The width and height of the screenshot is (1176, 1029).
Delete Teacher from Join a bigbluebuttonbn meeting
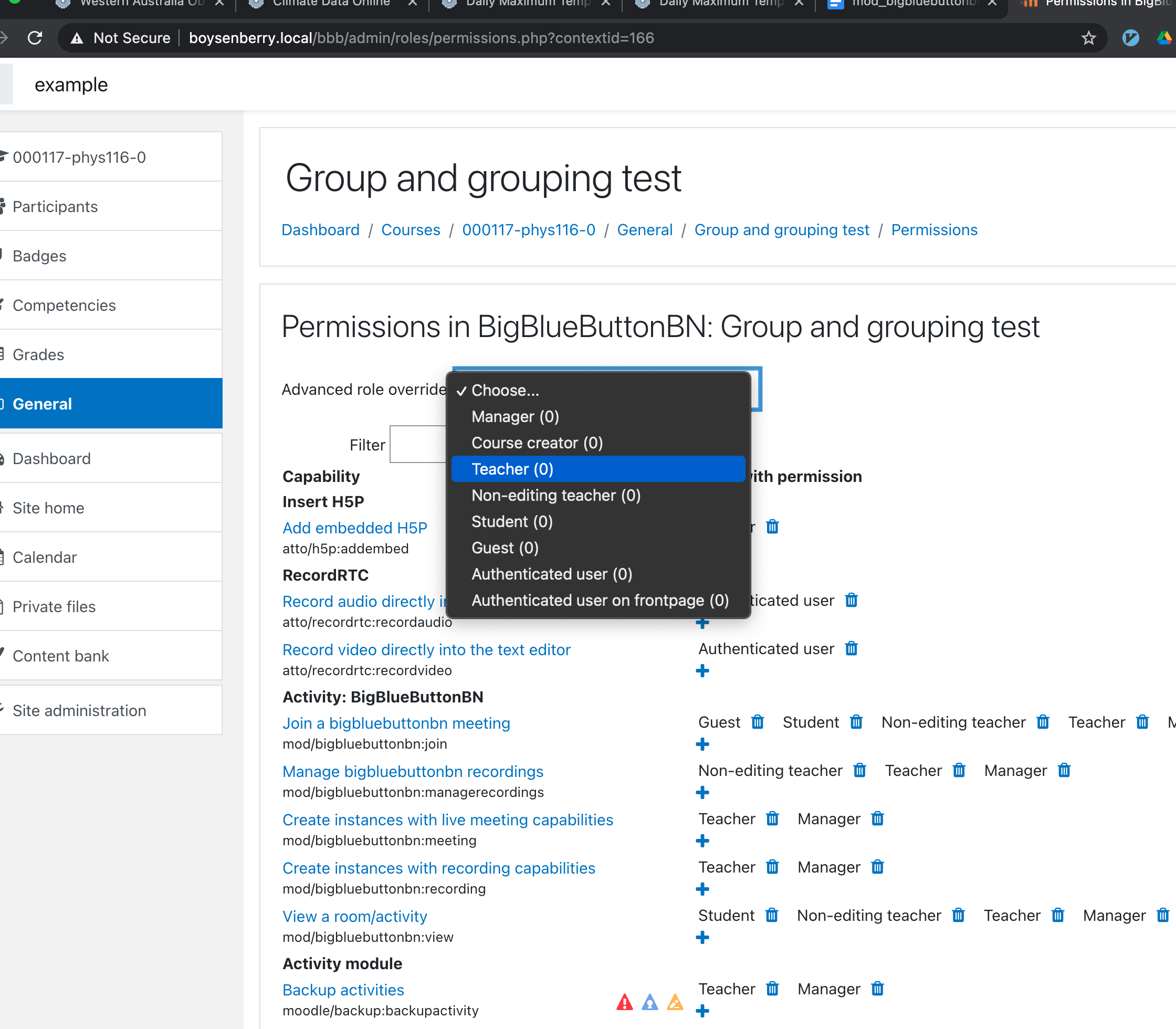(1142, 722)
